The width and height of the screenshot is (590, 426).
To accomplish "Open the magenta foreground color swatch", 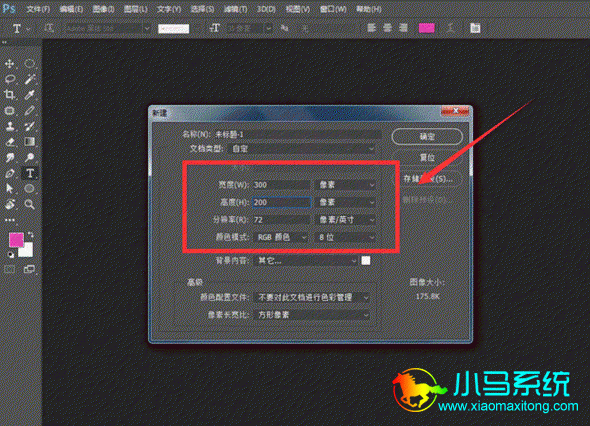I will (x=16, y=240).
